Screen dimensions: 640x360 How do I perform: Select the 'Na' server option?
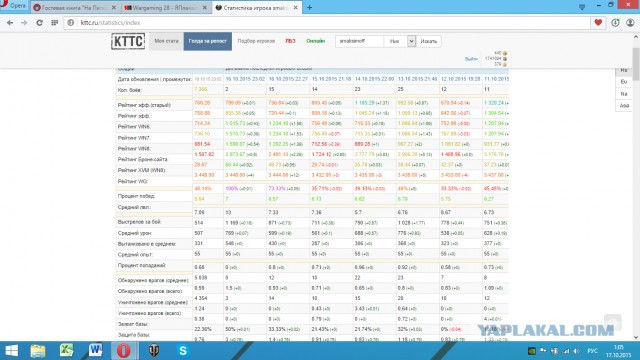pyautogui.click(x=624, y=94)
